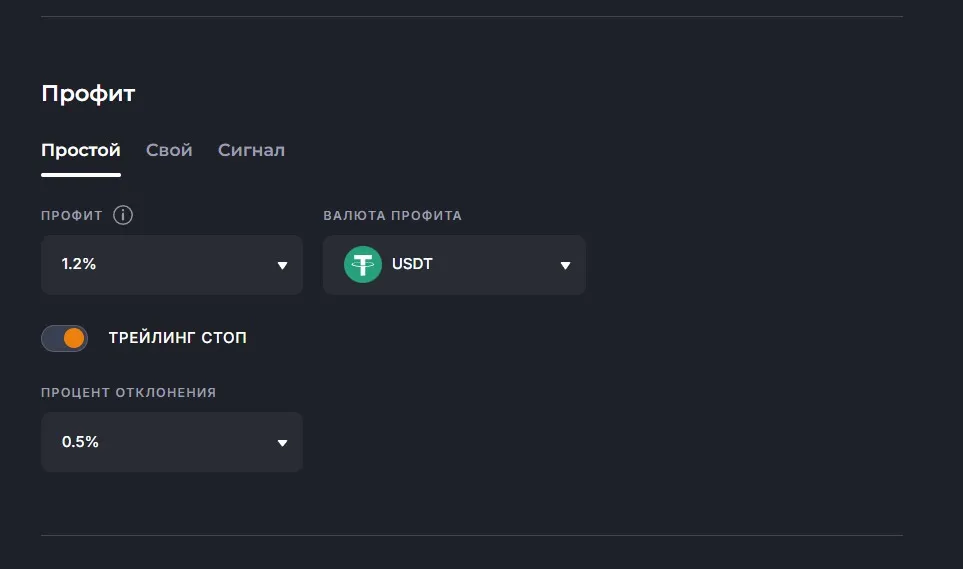The height and width of the screenshot is (569, 963).
Task: Click the 1.2% value in profit field
Action: pyautogui.click(x=79, y=265)
